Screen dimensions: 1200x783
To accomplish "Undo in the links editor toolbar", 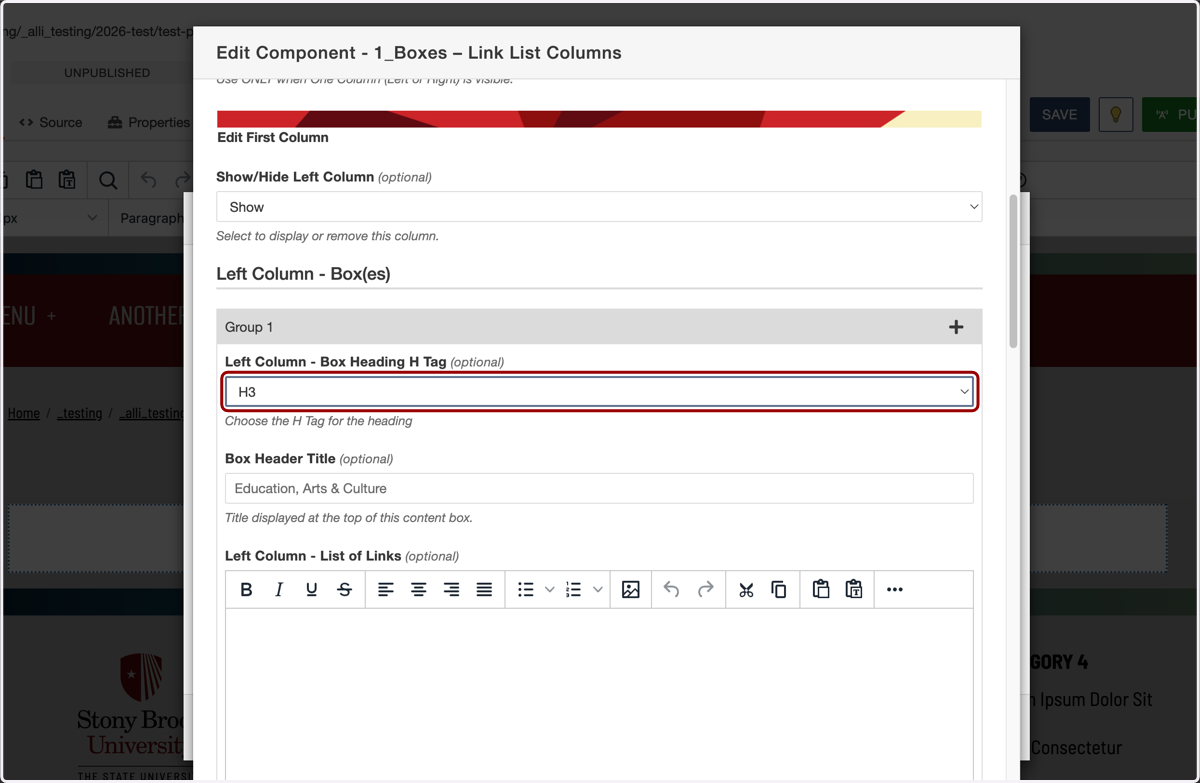I will coord(672,590).
